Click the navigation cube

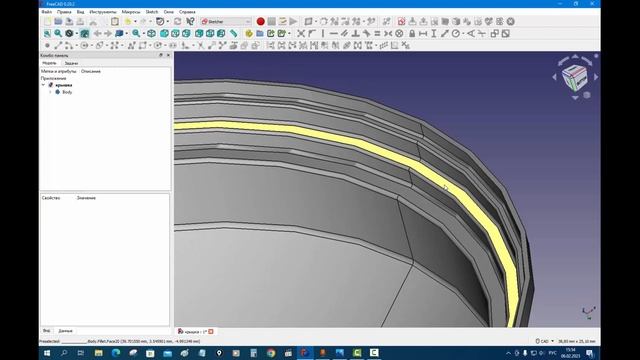click(574, 77)
